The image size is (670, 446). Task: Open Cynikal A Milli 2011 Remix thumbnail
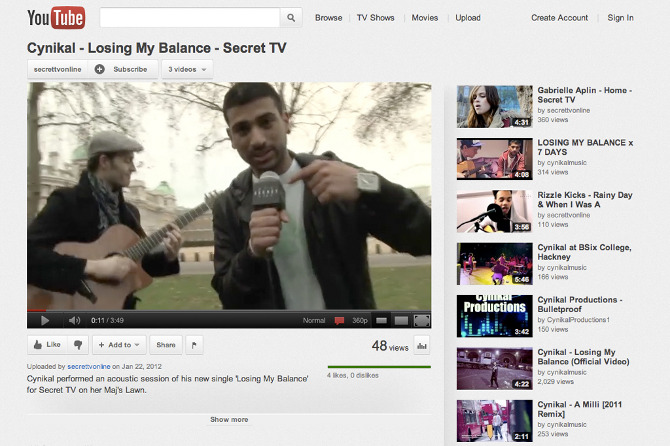494,421
